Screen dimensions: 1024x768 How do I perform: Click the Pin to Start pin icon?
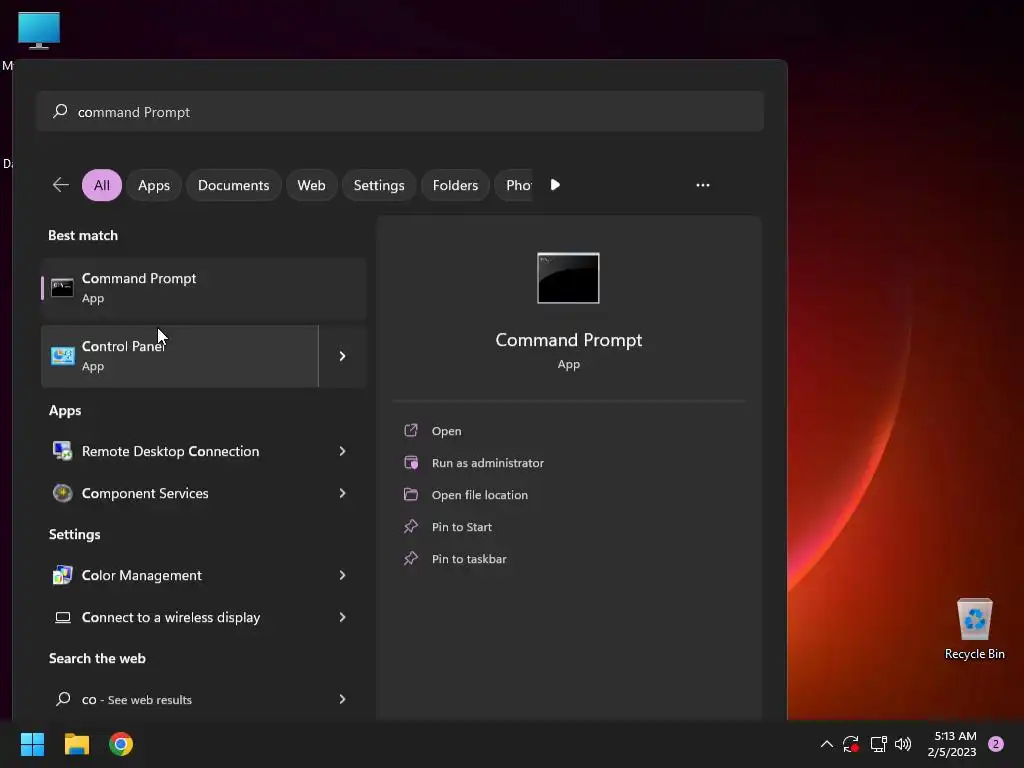411,526
